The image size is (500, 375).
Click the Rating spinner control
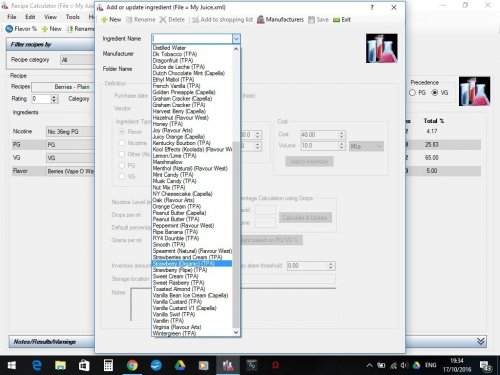point(54,99)
